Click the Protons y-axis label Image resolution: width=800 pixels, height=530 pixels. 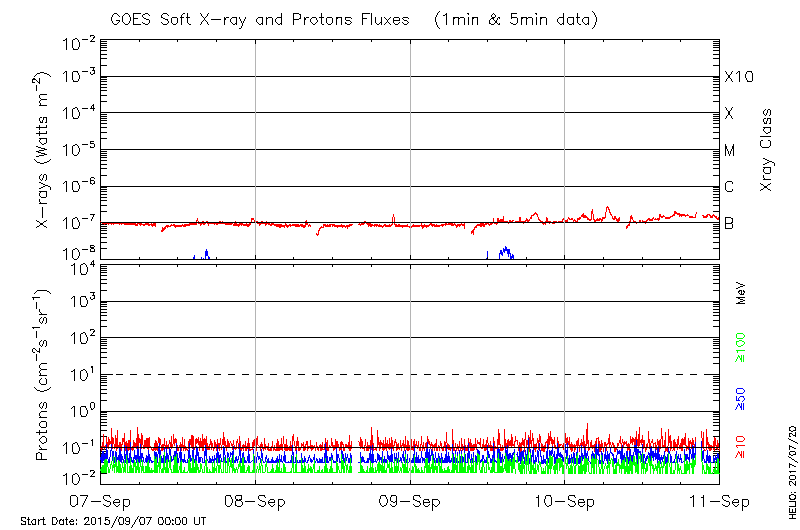pyautogui.click(x=44, y=375)
